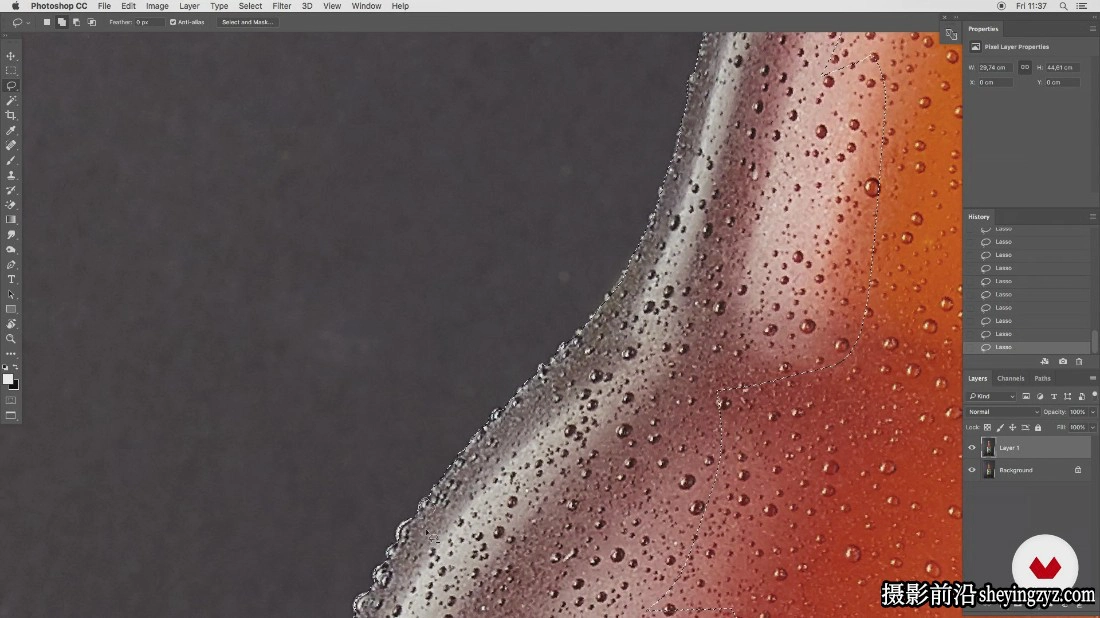The width and height of the screenshot is (1100, 618).
Task: Toggle type layer filter
Action: coord(1054,396)
